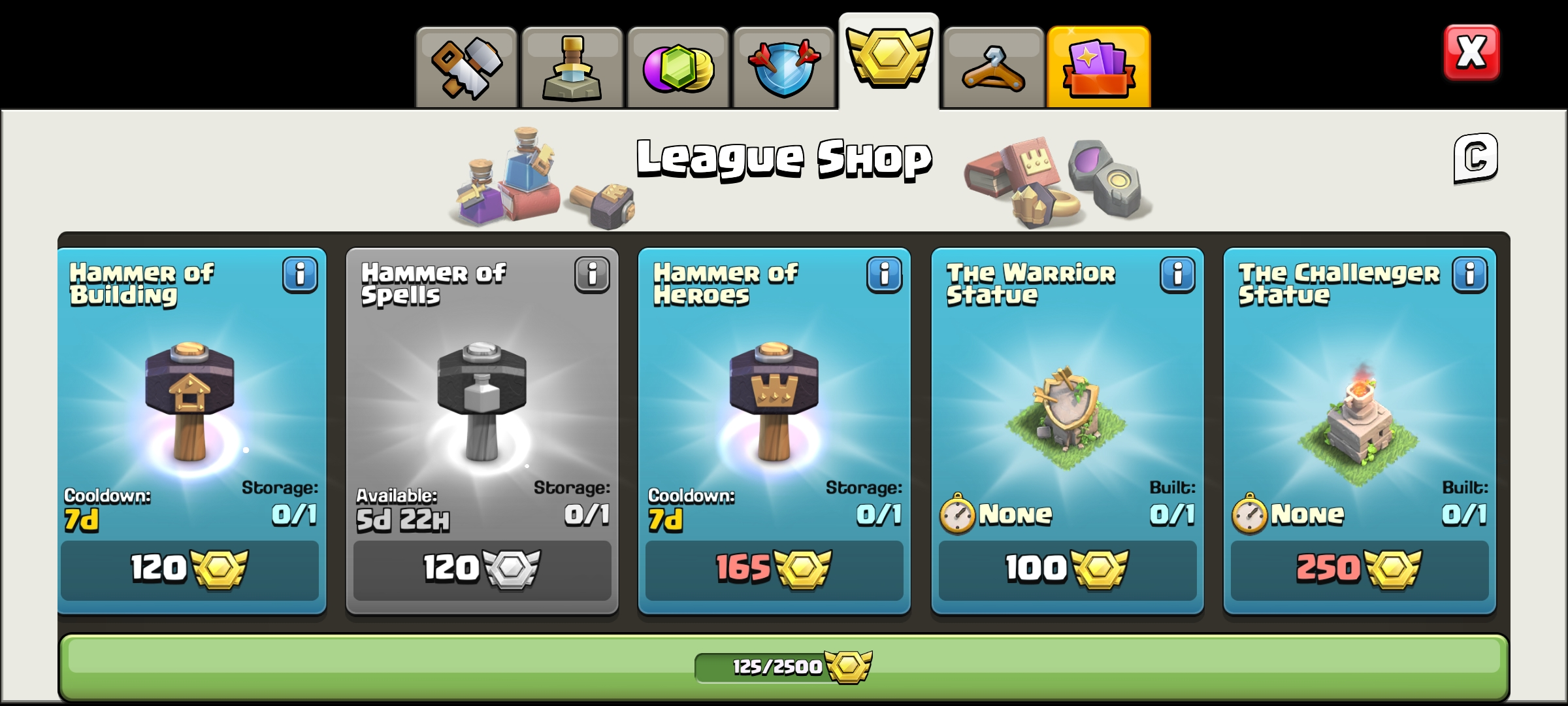Click the 125/2500 league medals bar

[783, 667]
